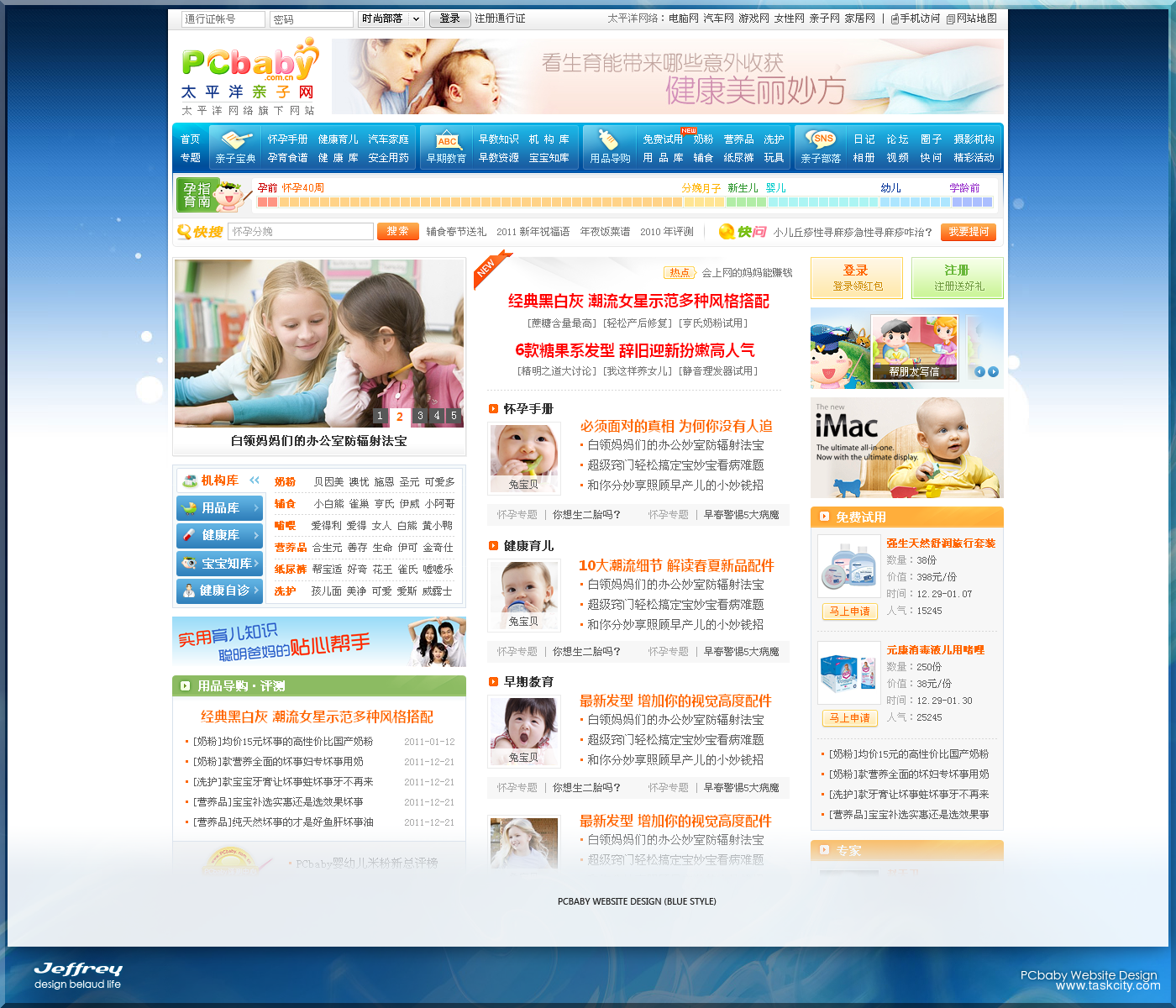Expand the 用品库 sidebar category
This screenshot has width=1176, height=1008.
tap(220, 508)
